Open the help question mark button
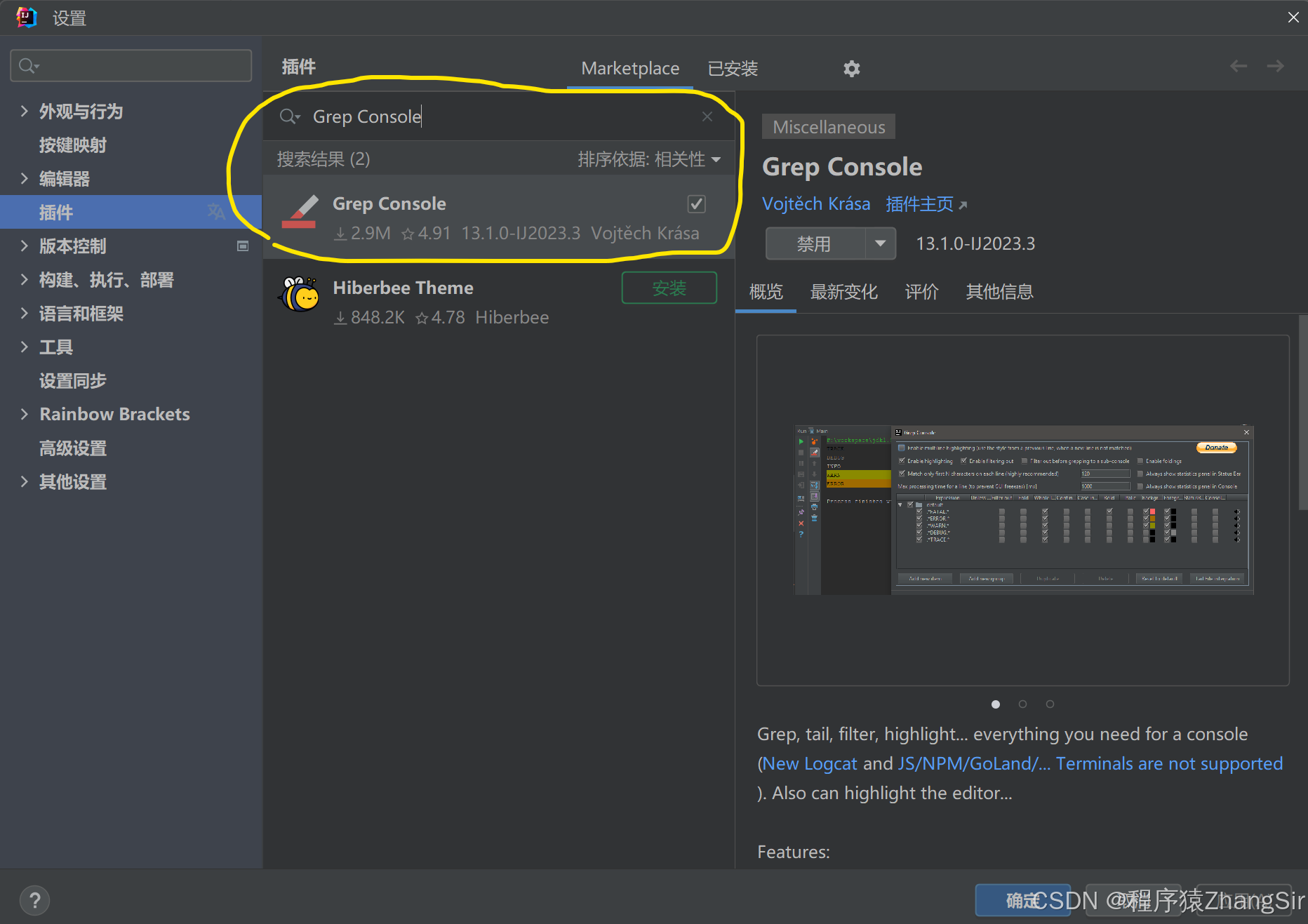The image size is (1308, 924). tap(35, 900)
